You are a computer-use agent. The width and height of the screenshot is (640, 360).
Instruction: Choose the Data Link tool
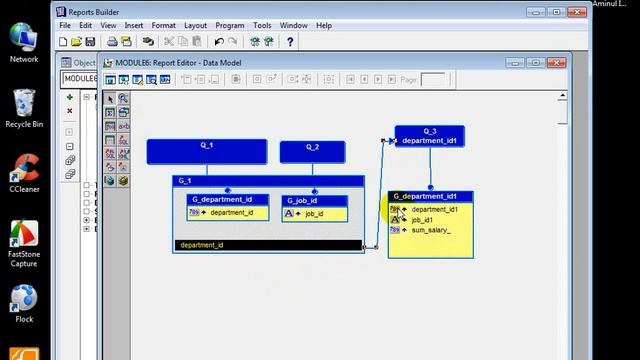(x=123, y=112)
